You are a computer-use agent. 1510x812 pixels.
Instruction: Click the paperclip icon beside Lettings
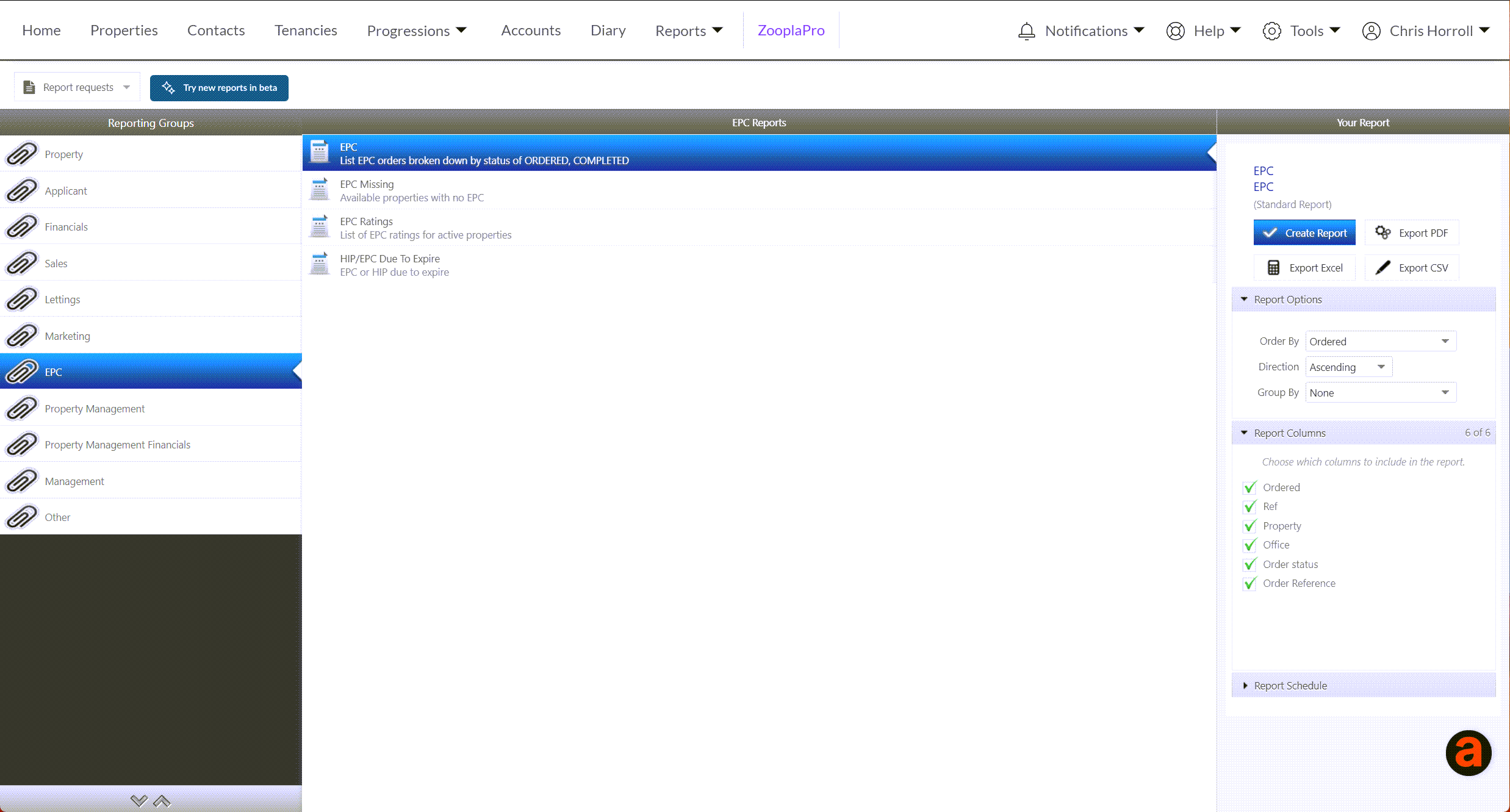coord(22,299)
